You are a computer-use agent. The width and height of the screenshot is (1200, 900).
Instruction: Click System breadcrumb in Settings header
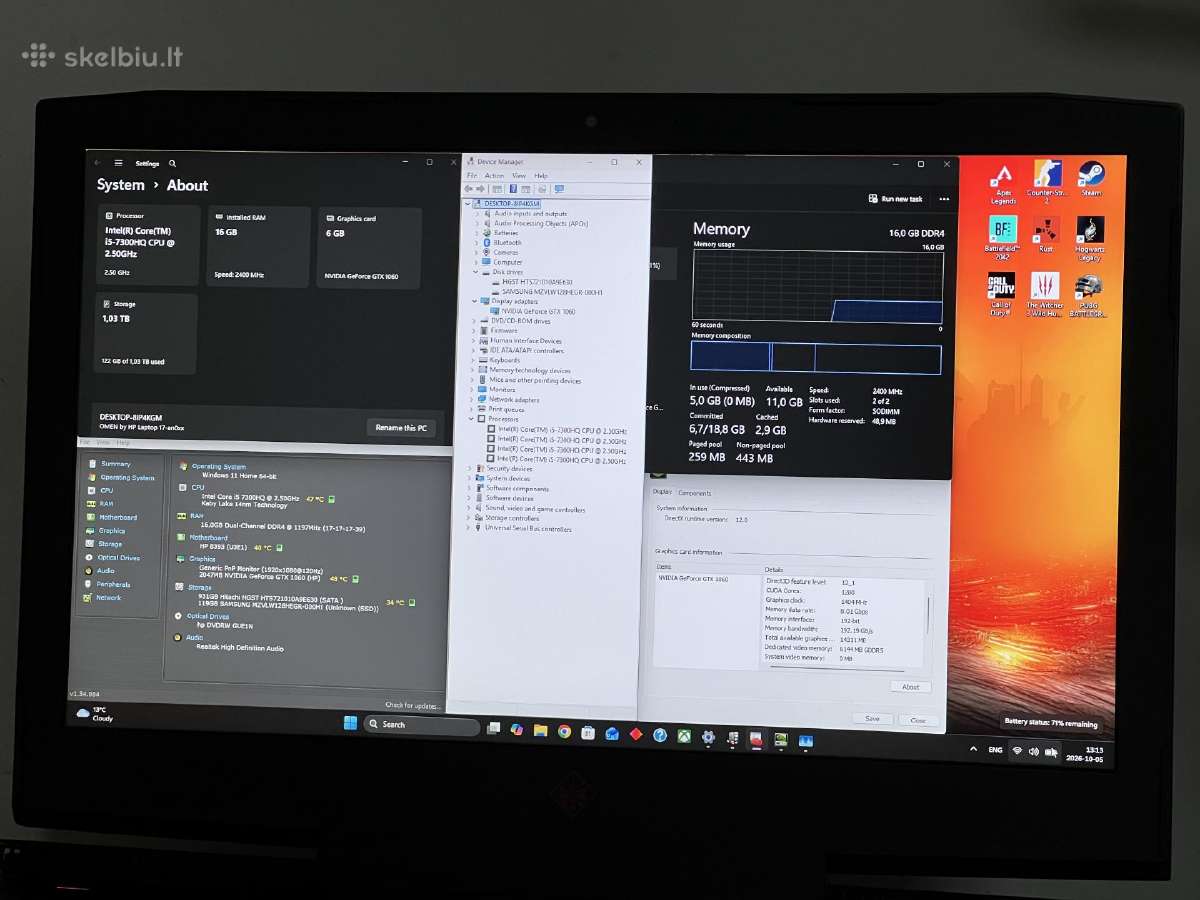pos(121,185)
